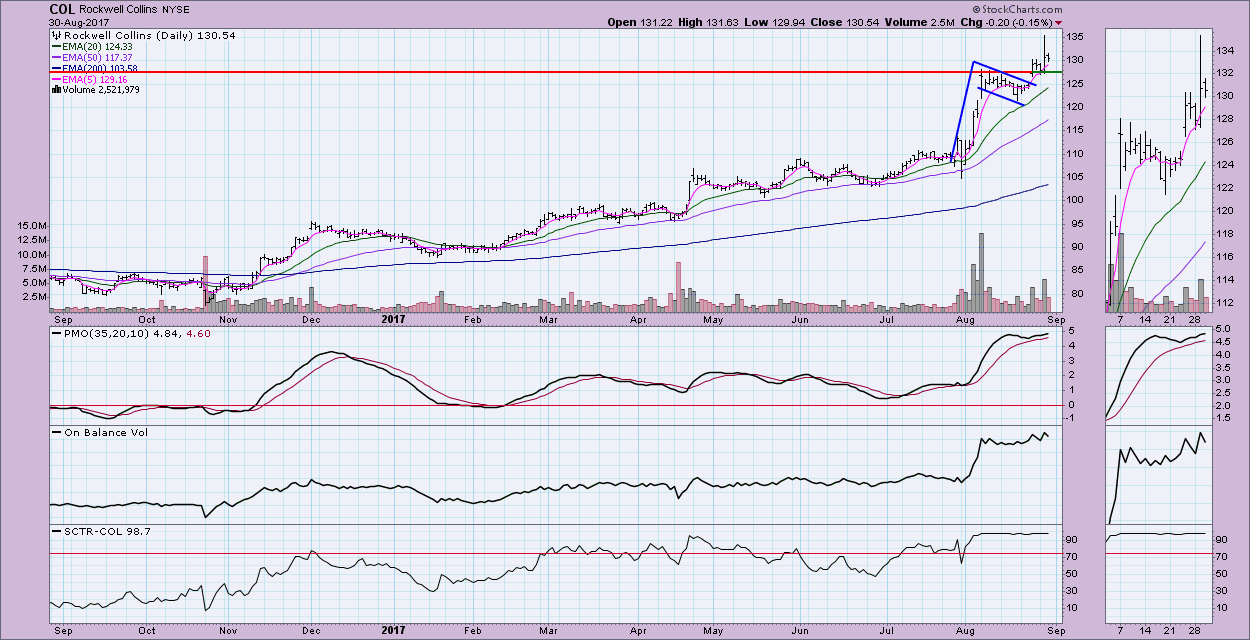Viewport: 1250px width, 640px height.
Task: Select the COL ticker symbol
Action: [61, 8]
